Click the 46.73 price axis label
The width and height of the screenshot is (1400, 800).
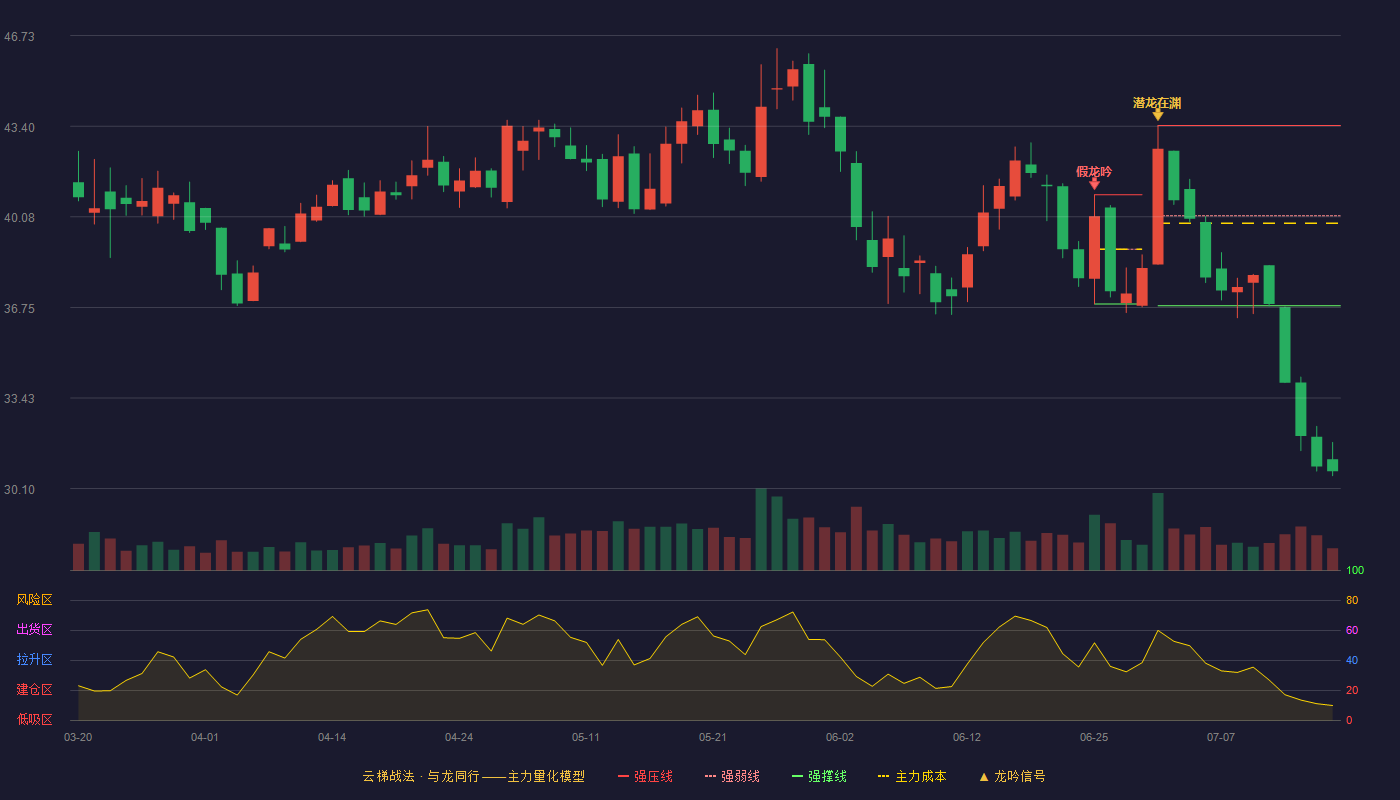coord(20,36)
